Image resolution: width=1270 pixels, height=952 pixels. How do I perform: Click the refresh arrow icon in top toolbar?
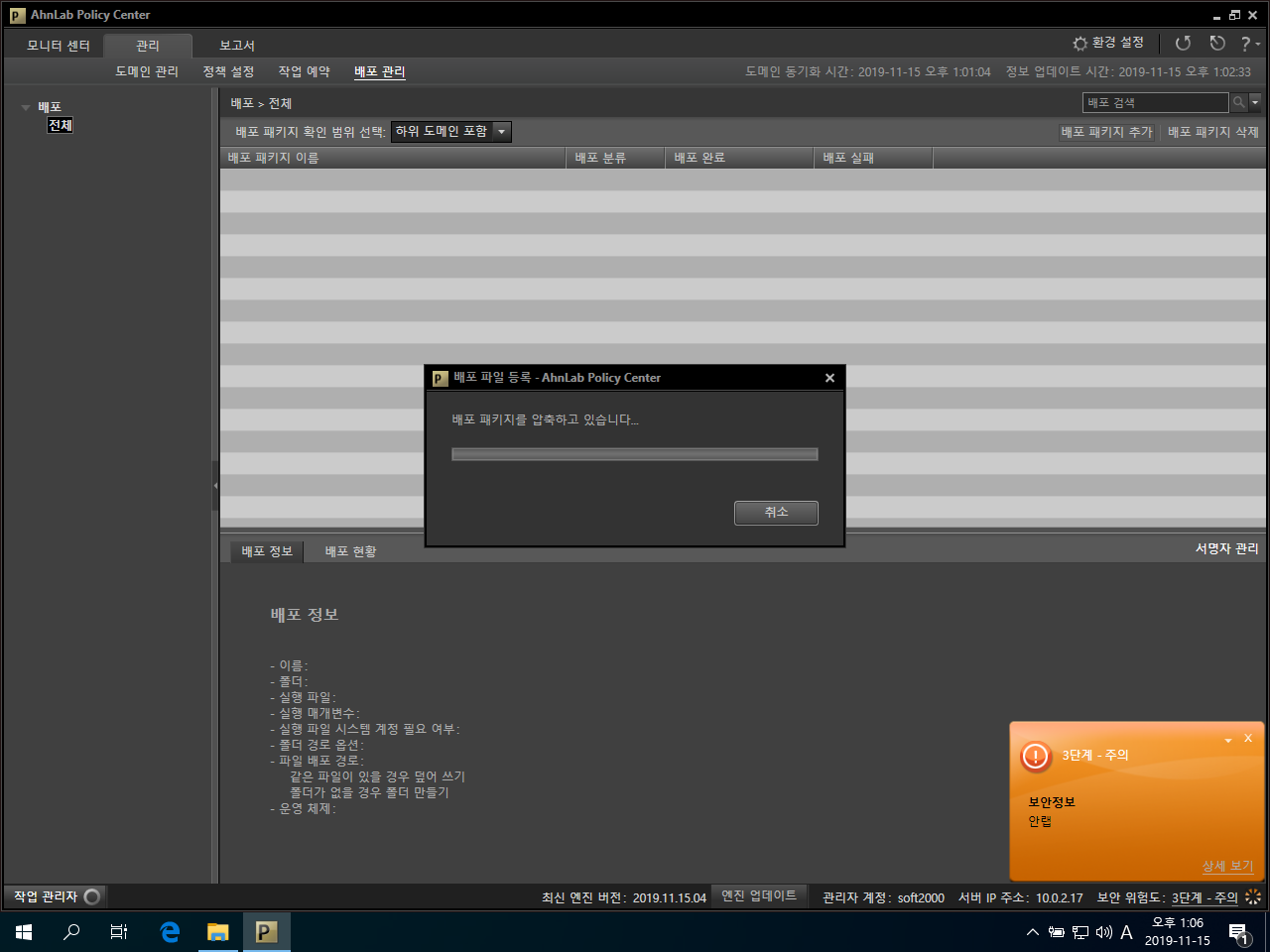[1183, 43]
